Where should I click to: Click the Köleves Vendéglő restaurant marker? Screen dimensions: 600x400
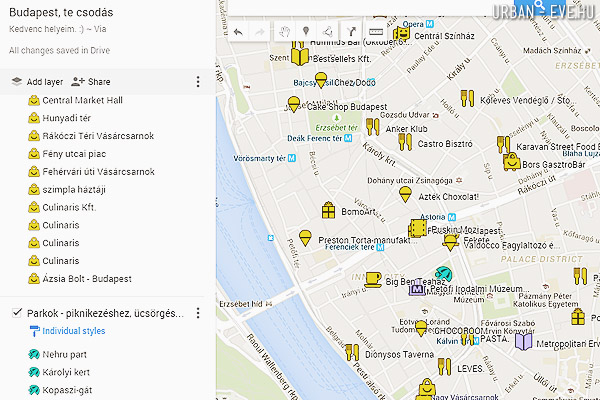(x=467, y=98)
